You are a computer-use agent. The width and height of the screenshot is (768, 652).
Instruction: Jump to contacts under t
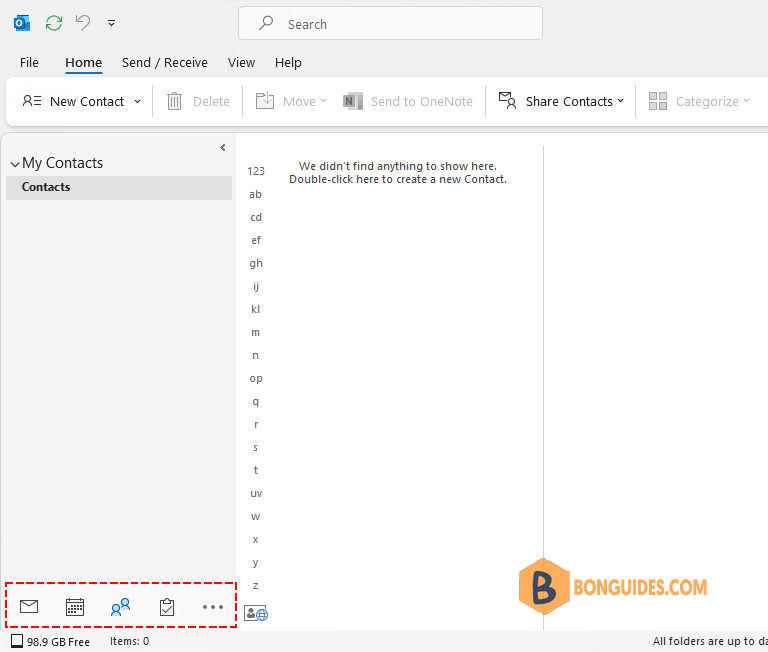click(x=256, y=470)
